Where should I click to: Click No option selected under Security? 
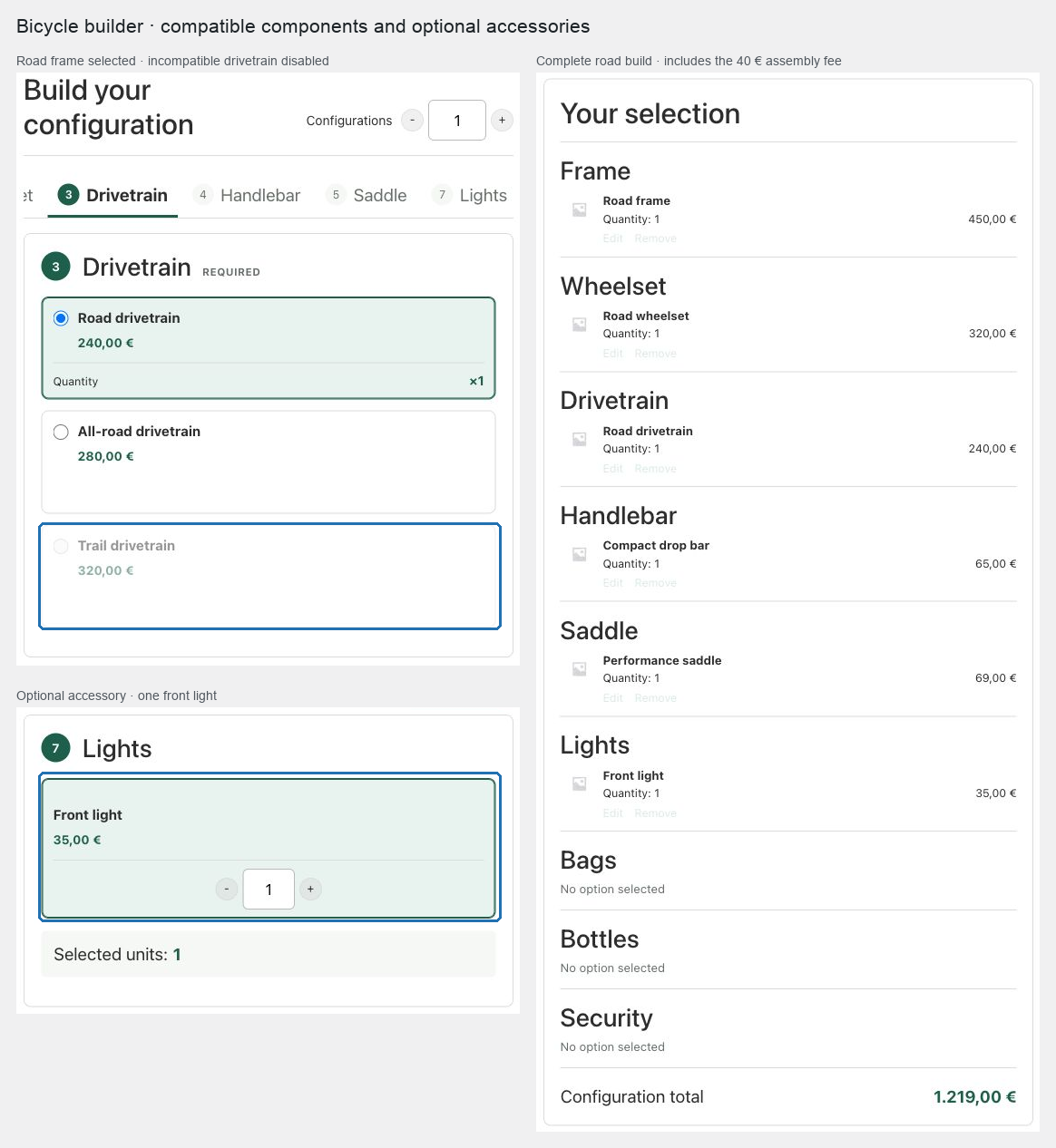pos(612,1046)
